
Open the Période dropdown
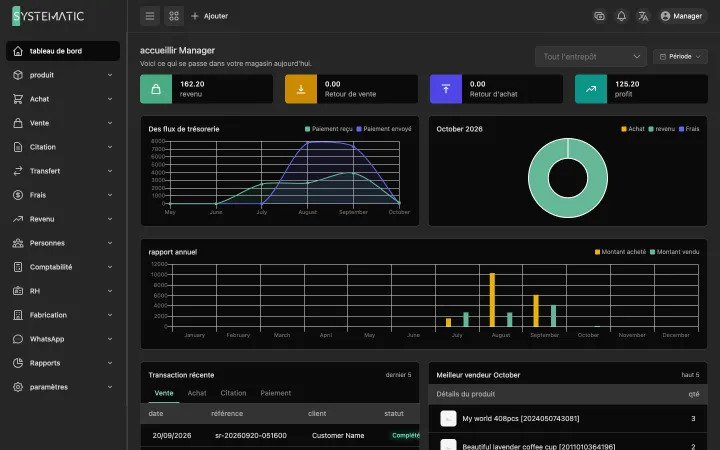[680, 56]
